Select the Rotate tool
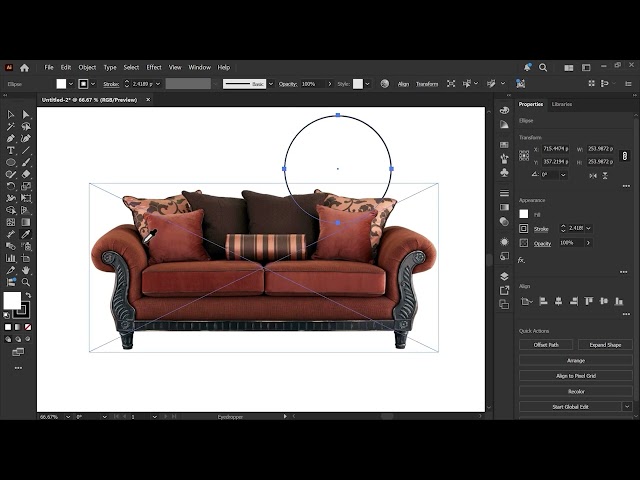Screen dimensions: 640x480 (11, 186)
